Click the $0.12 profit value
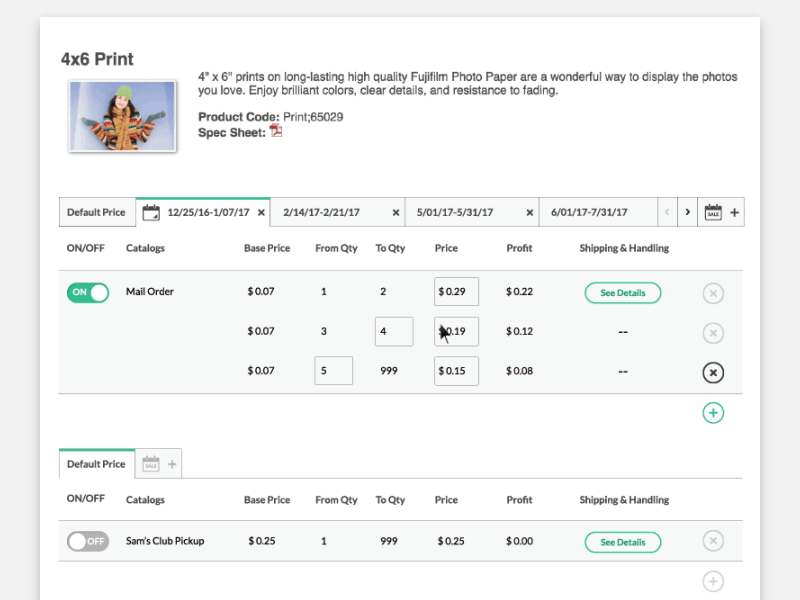The image size is (800, 600). (519, 331)
